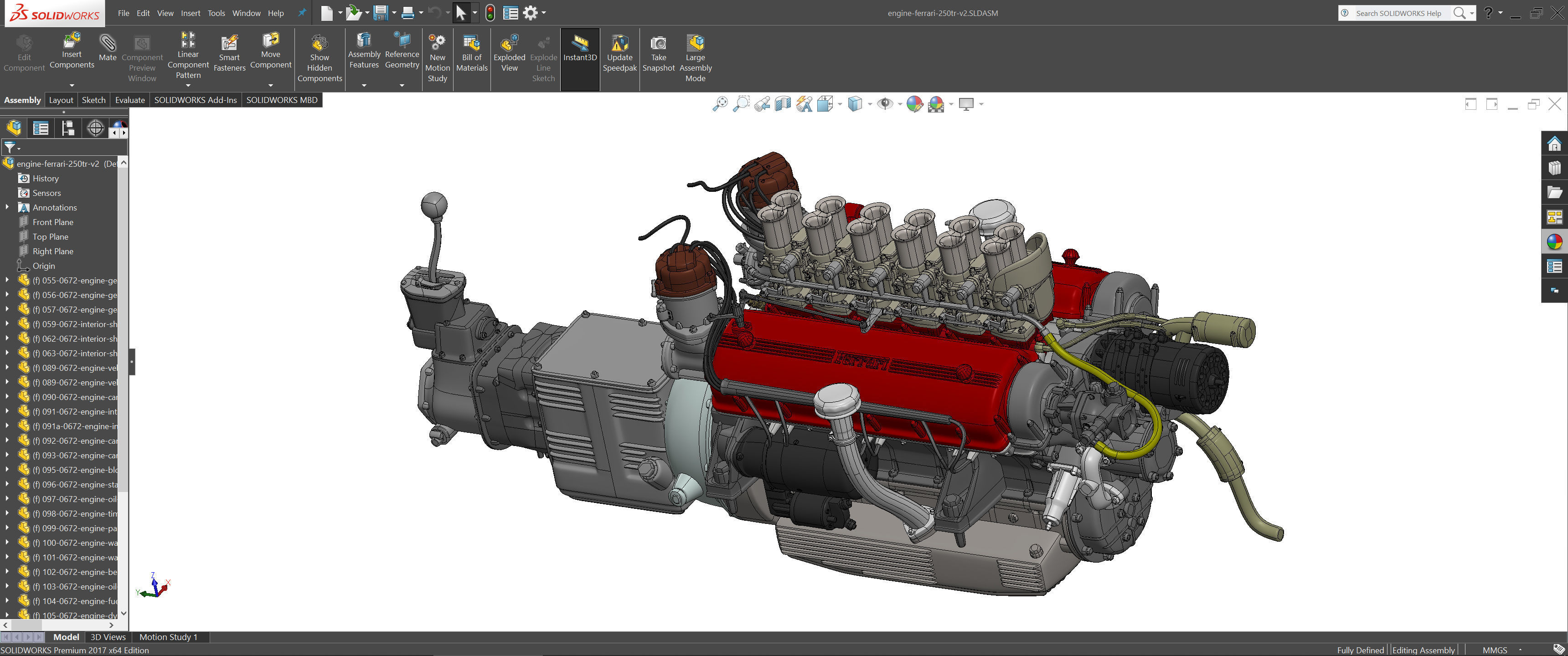Switch to Motion Study 1 tab
The height and width of the screenshot is (656, 1568).
168,637
